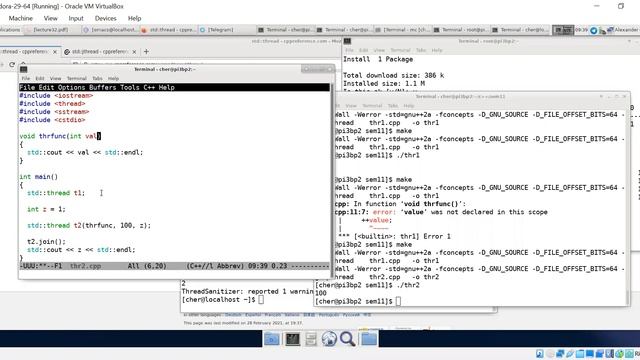Switch to std::thread cppreference taskbar window
The height and width of the screenshot is (360, 640).
click(x=168, y=30)
